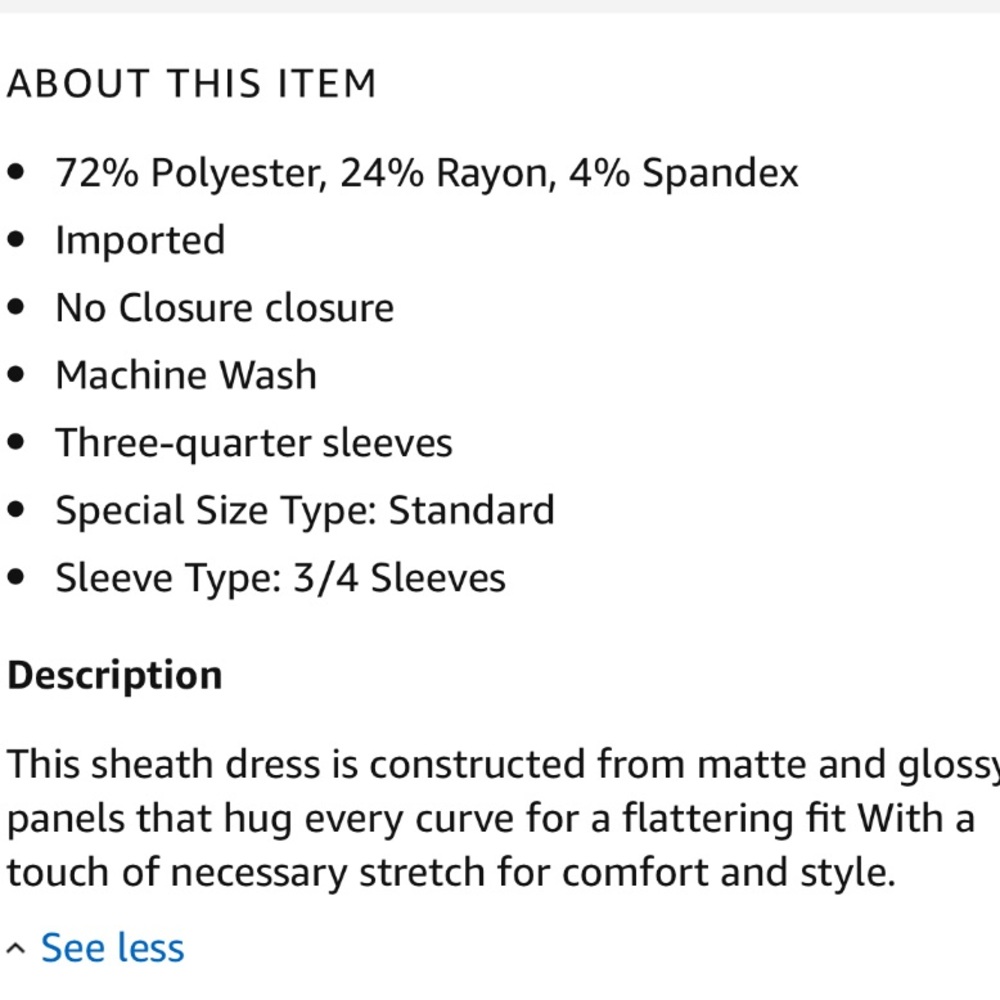1000x1000 pixels.
Task: Click the bullet dot beside "Machine Wash"
Action: coord(15,376)
